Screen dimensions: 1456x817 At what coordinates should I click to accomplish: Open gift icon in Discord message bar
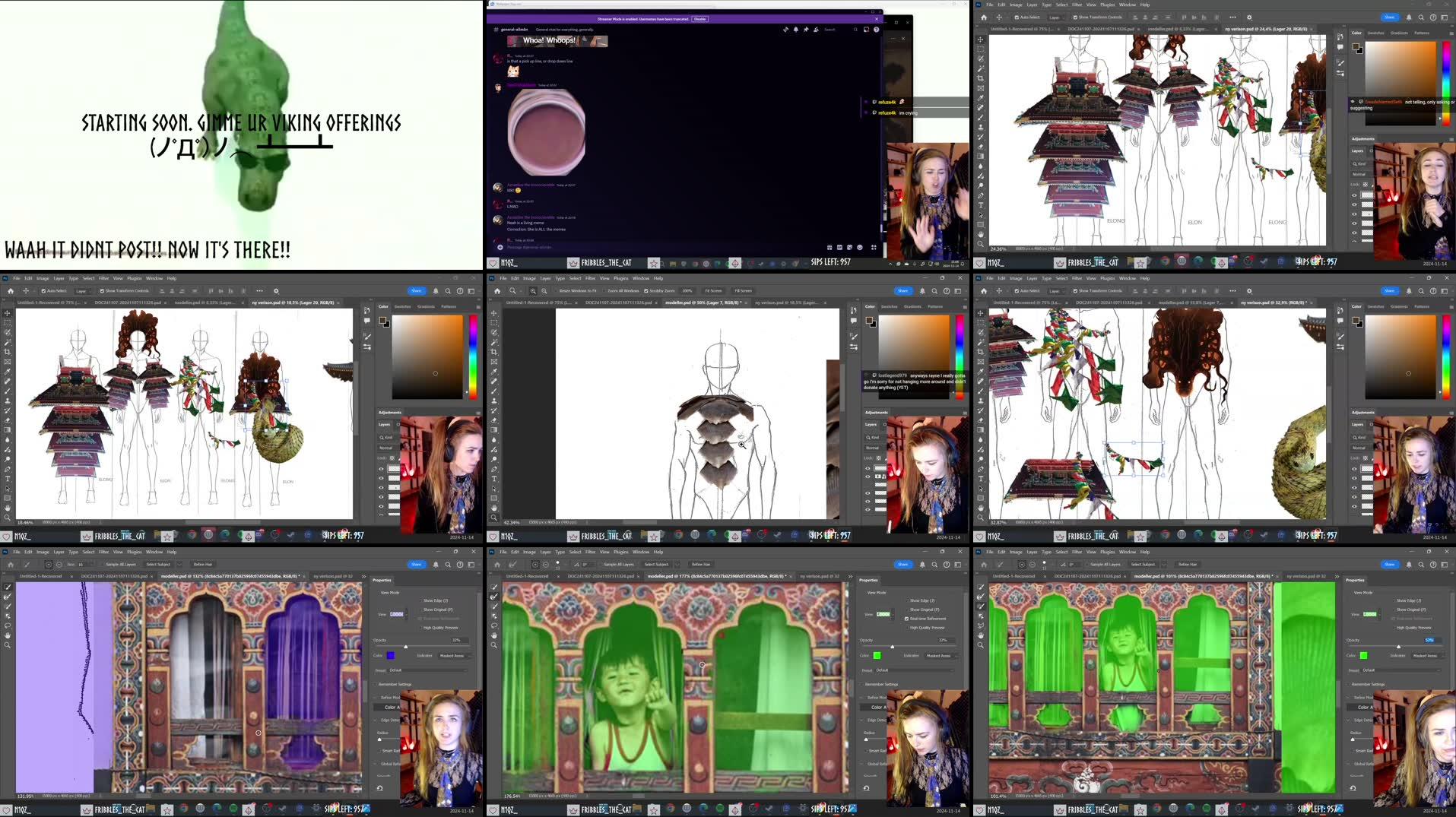click(830, 247)
